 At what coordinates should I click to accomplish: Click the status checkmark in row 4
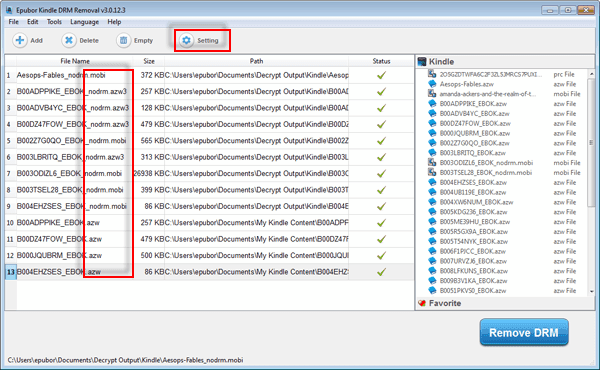(x=381, y=124)
